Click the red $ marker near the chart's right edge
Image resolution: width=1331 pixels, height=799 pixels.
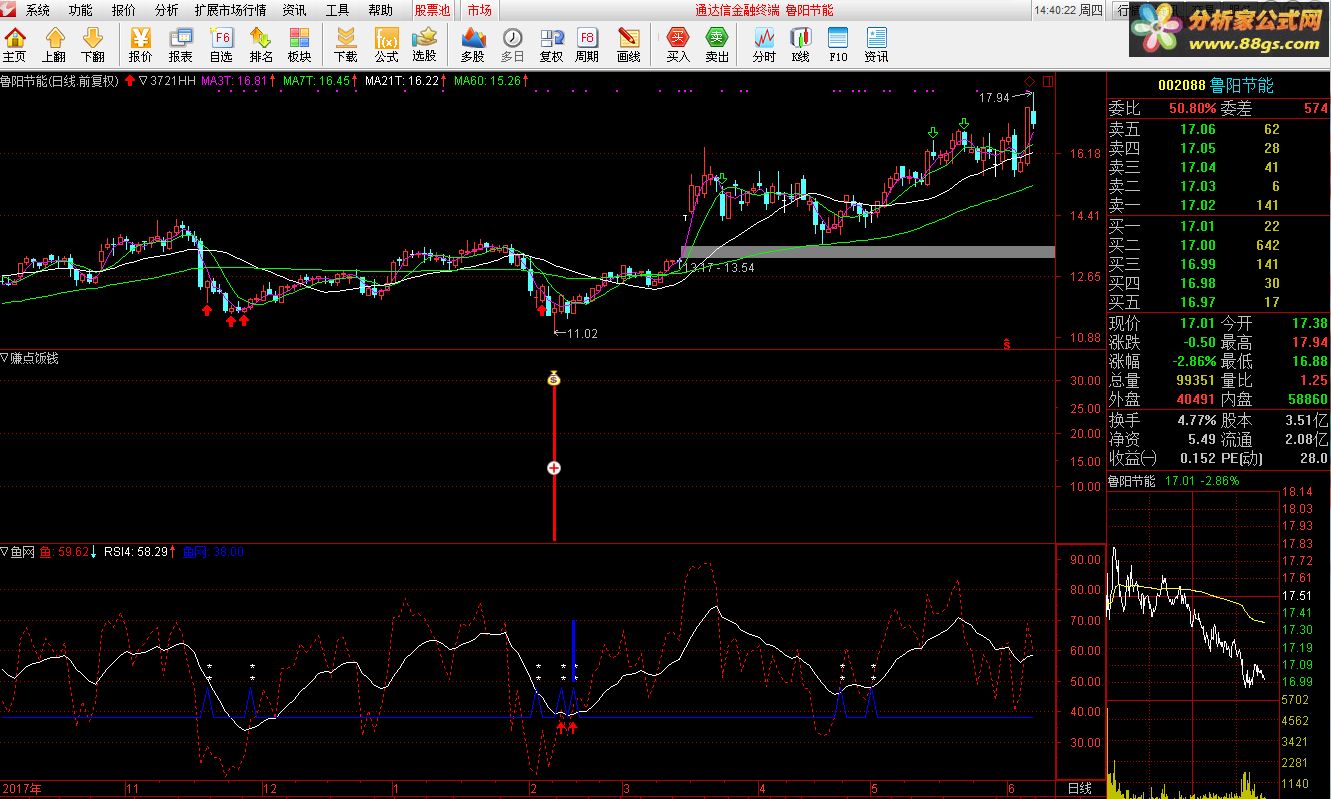(x=1007, y=344)
